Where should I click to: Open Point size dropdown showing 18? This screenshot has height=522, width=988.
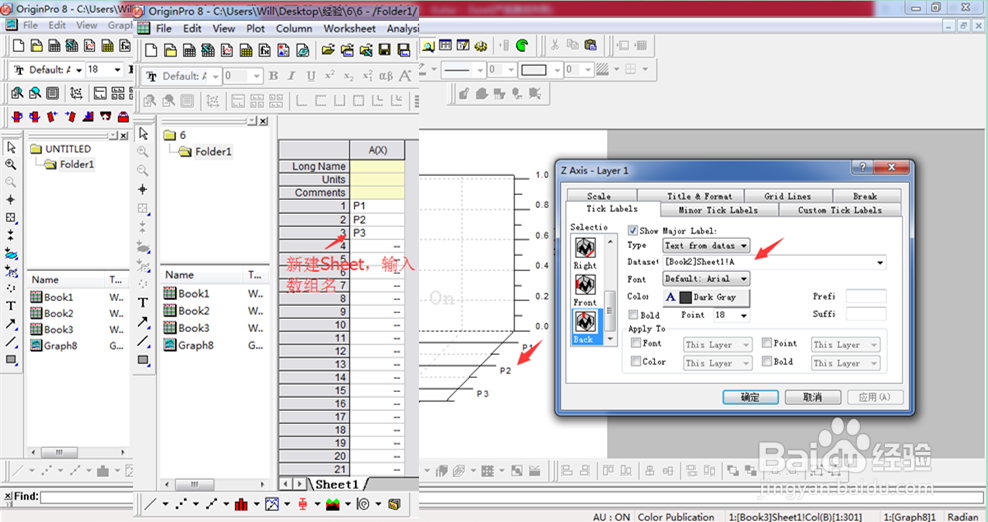731,315
